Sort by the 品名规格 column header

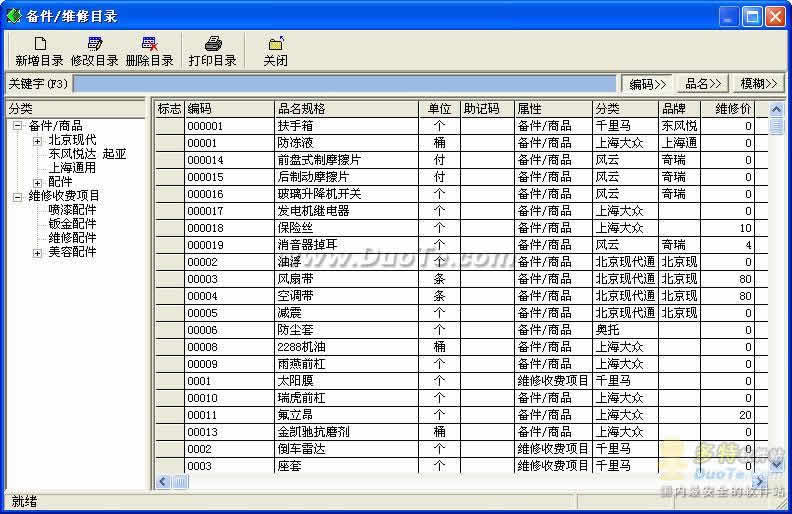click(x=346, y=109)
